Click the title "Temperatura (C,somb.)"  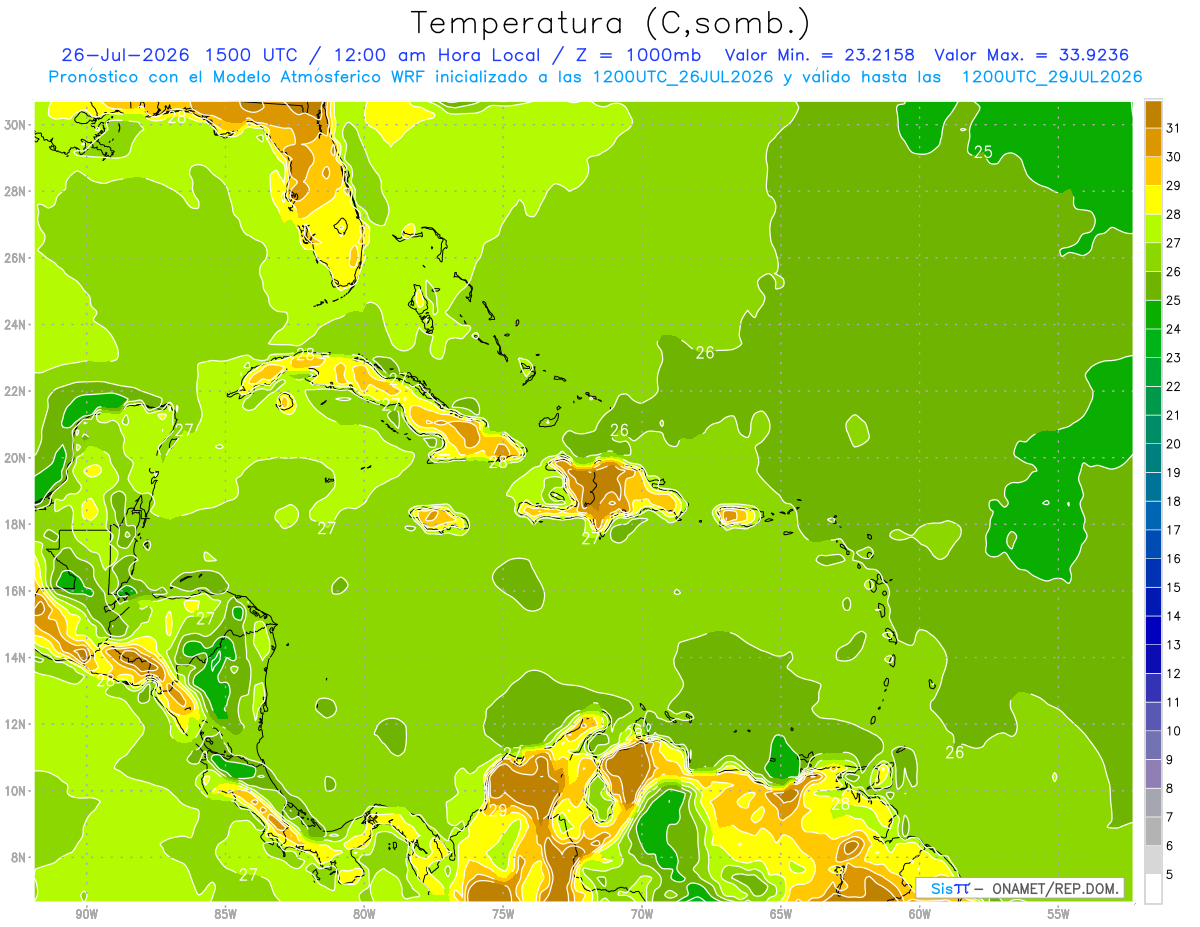(x=611, y=23)
